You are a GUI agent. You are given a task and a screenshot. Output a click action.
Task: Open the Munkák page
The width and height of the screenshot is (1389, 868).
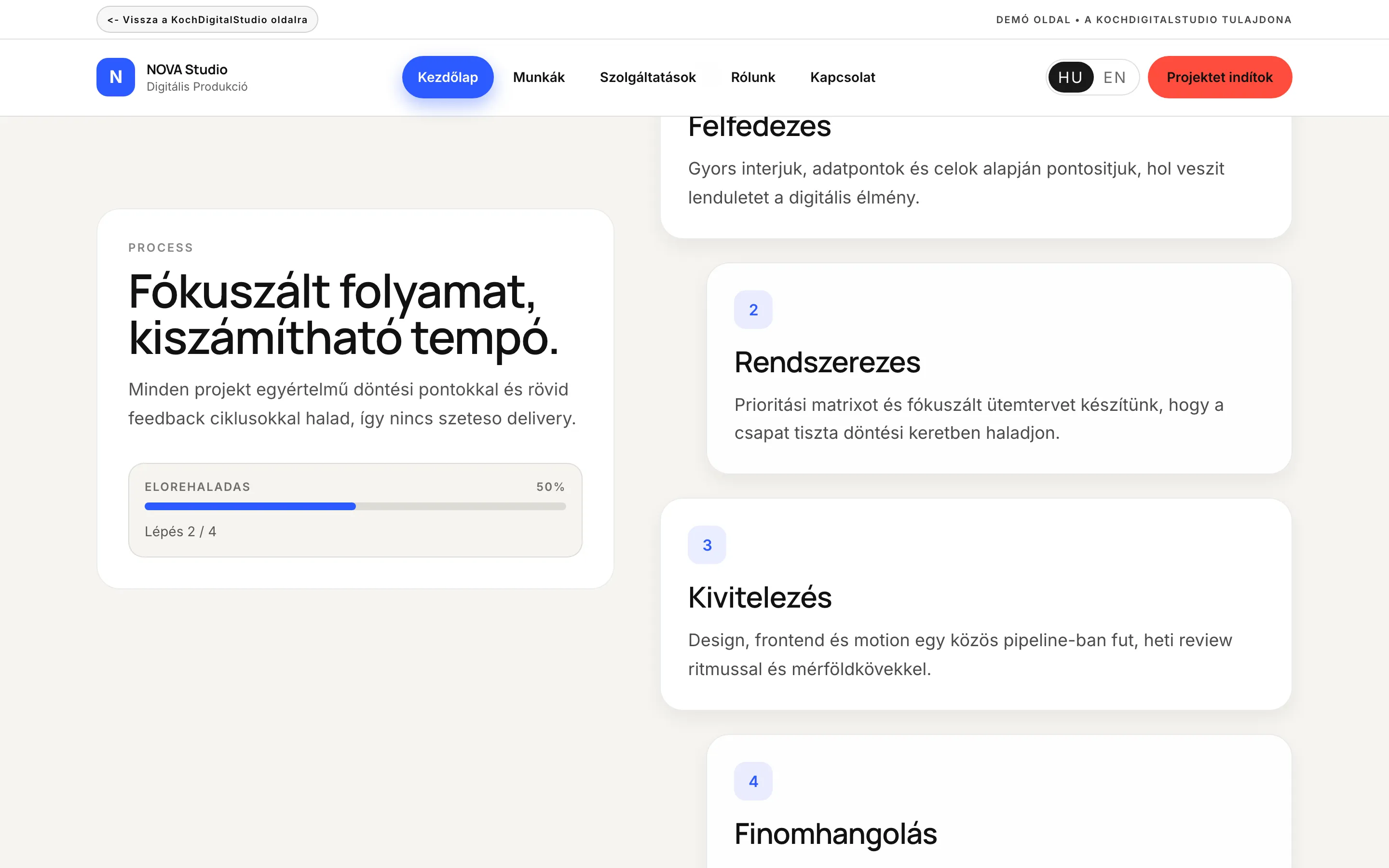tap(538, 77)
